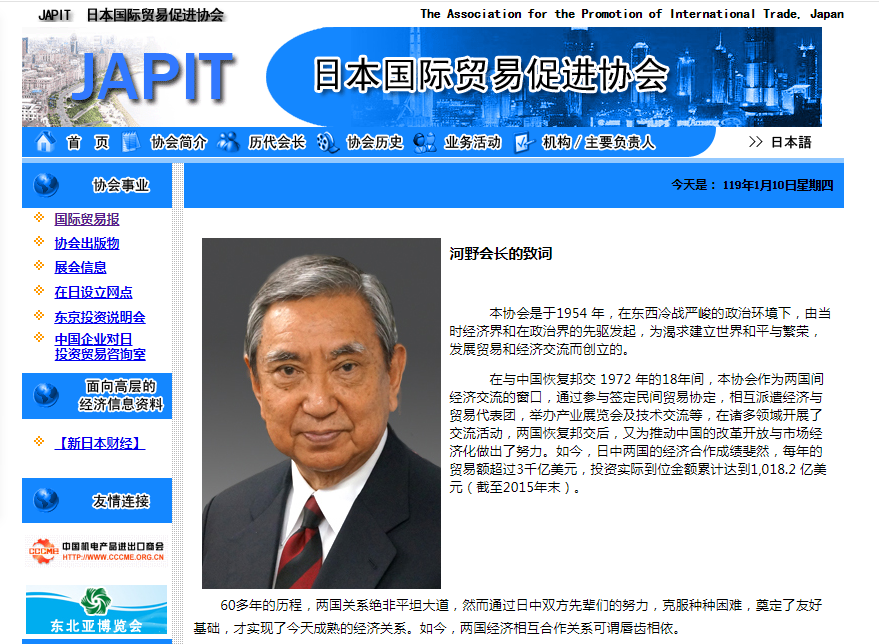The height and width of the screenshot is (644, 879).
Task: Click the 河野会长的致词 heading
Action: pyautogui.click(x=501, y=254)
